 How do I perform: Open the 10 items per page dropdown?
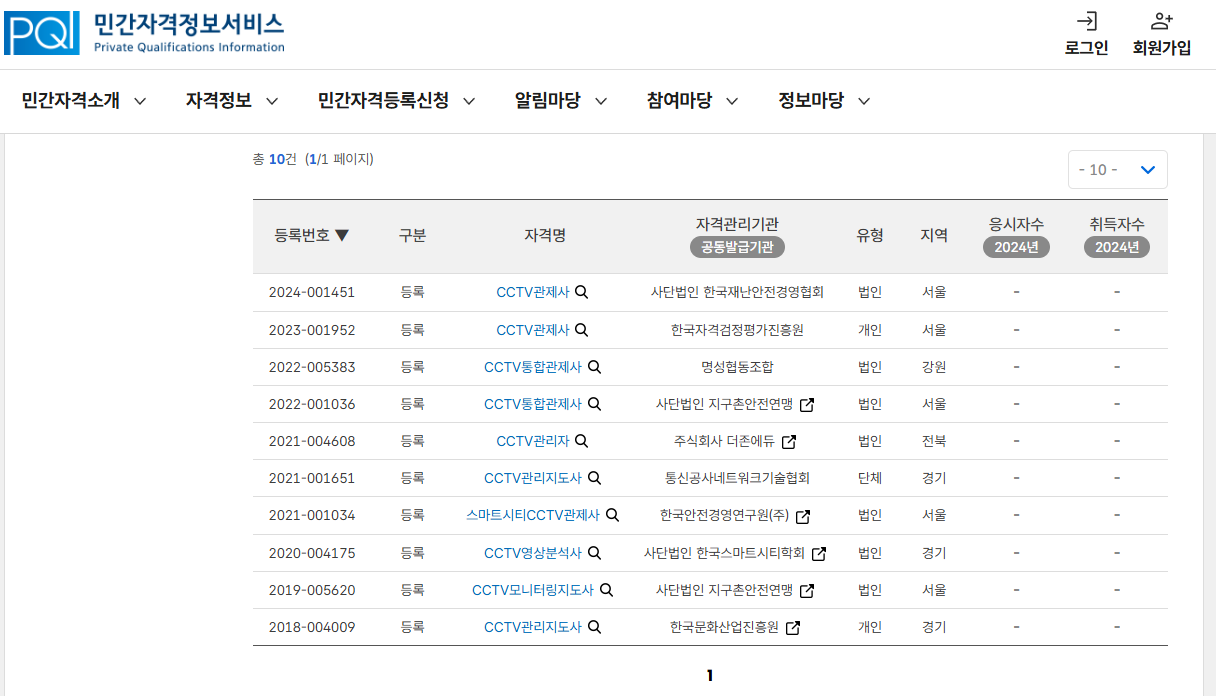coord(1117,170)
